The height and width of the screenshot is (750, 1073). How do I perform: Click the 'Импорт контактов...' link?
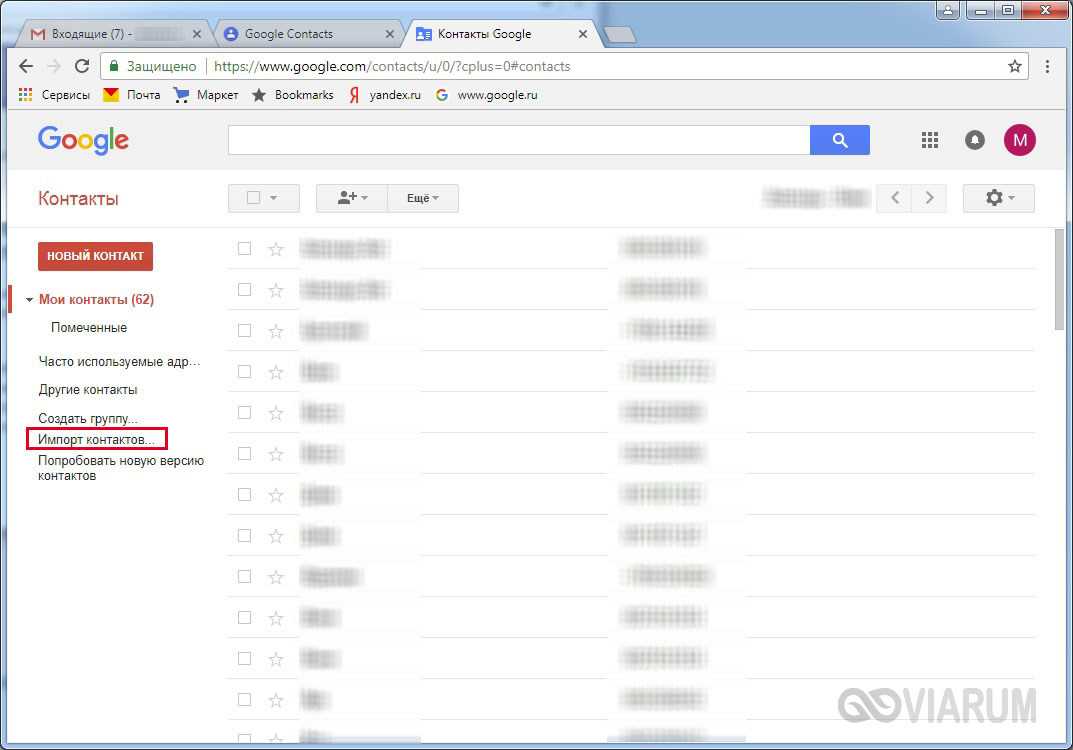pyautogui.click(x=96, y=439)
